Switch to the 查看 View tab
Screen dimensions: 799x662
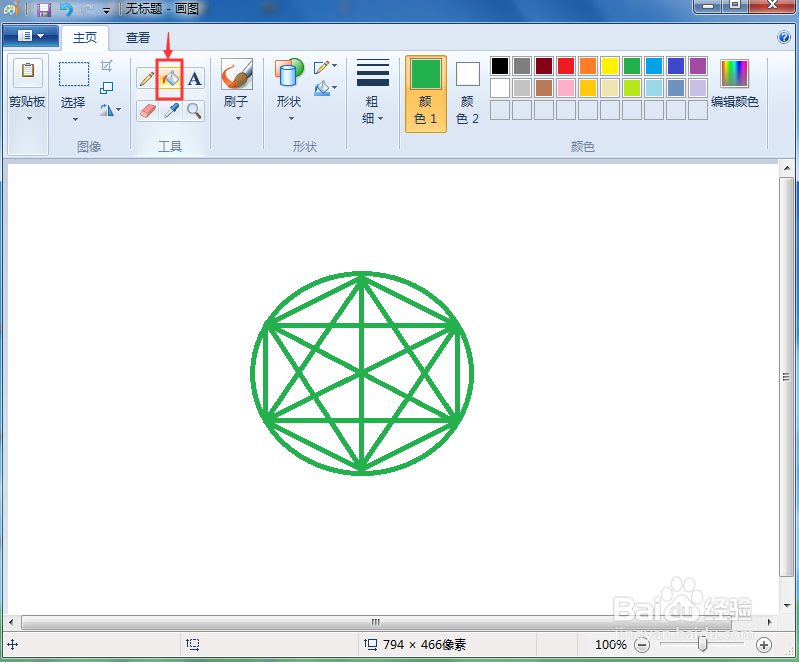click(138, 38)
